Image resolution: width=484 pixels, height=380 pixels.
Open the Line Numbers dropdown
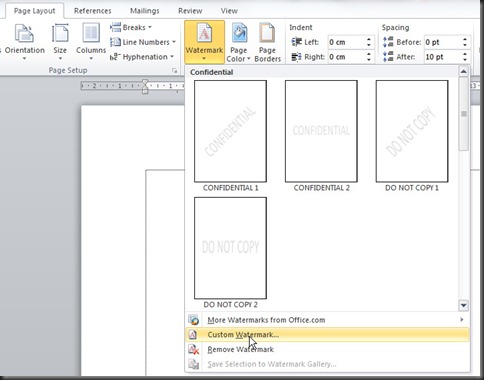(143, 42)
